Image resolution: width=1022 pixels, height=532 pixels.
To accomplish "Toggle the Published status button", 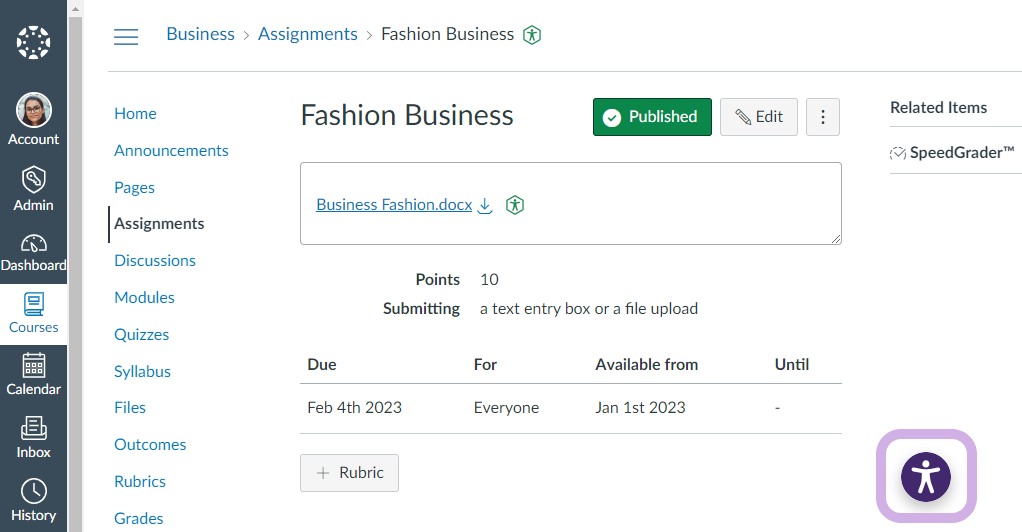I will [x=652, y=117].
